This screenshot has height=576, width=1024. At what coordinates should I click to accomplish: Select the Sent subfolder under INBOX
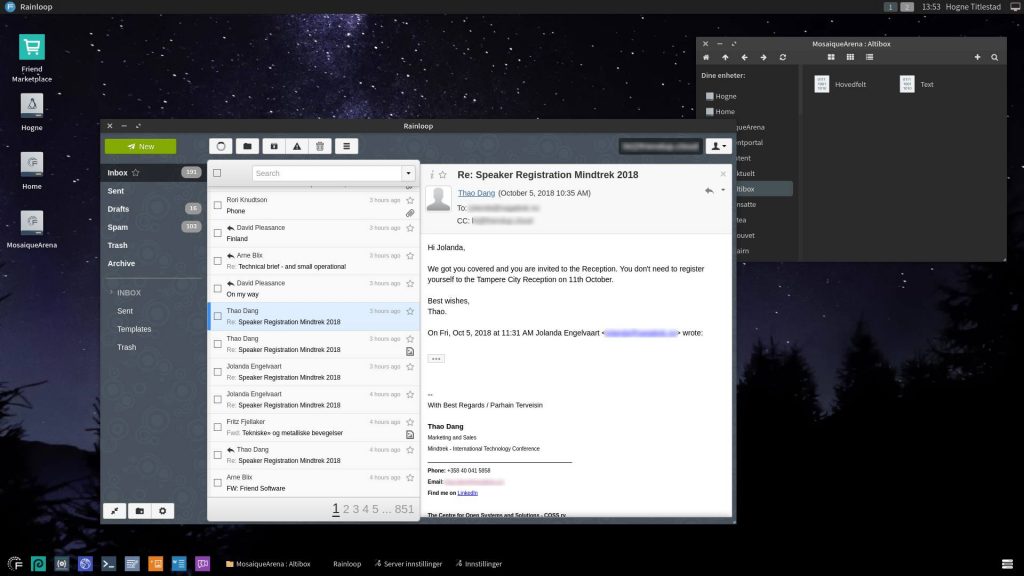tap(125, 311)
